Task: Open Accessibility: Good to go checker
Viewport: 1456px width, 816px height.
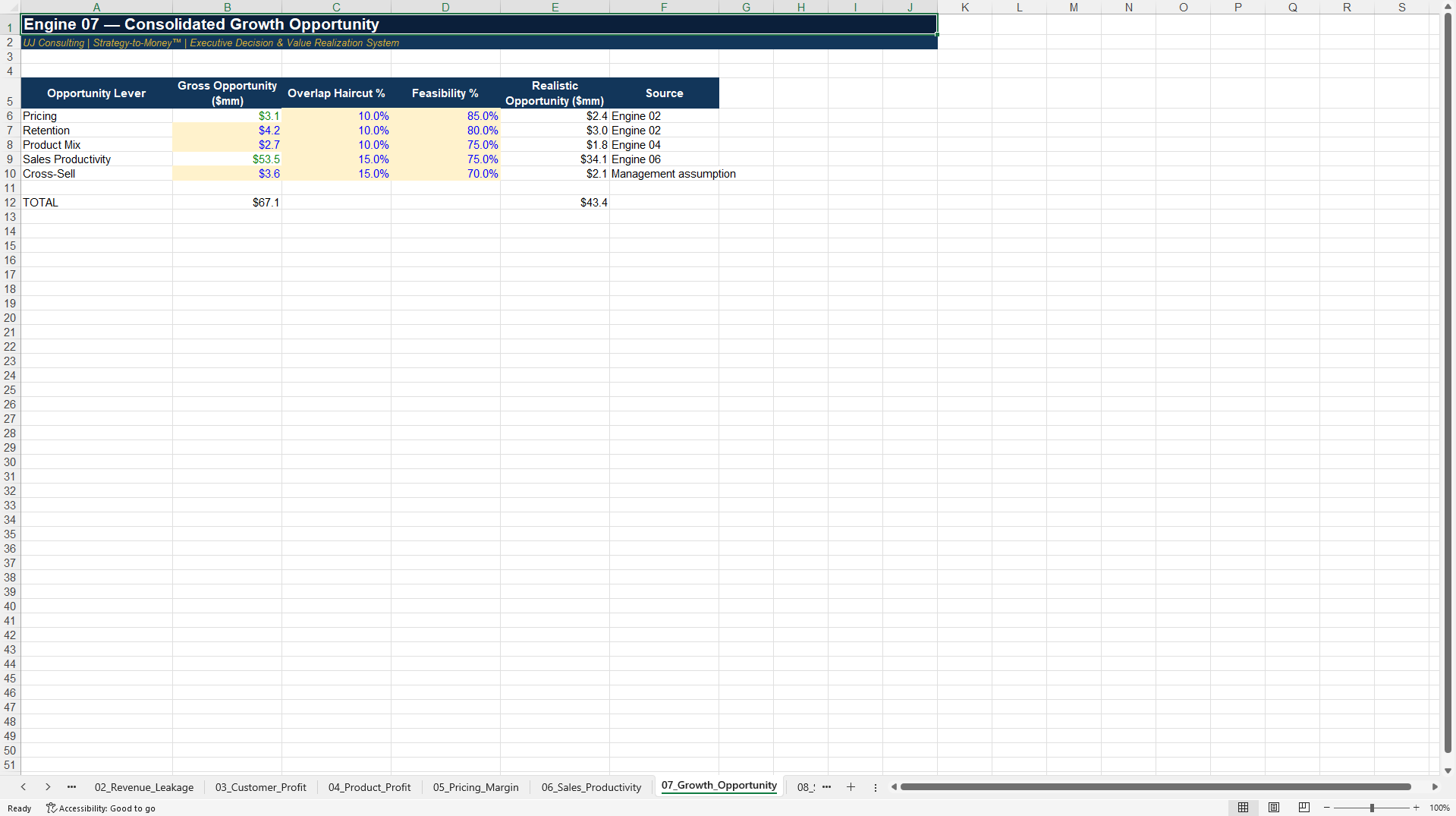Action: click(x=101, y=808)
